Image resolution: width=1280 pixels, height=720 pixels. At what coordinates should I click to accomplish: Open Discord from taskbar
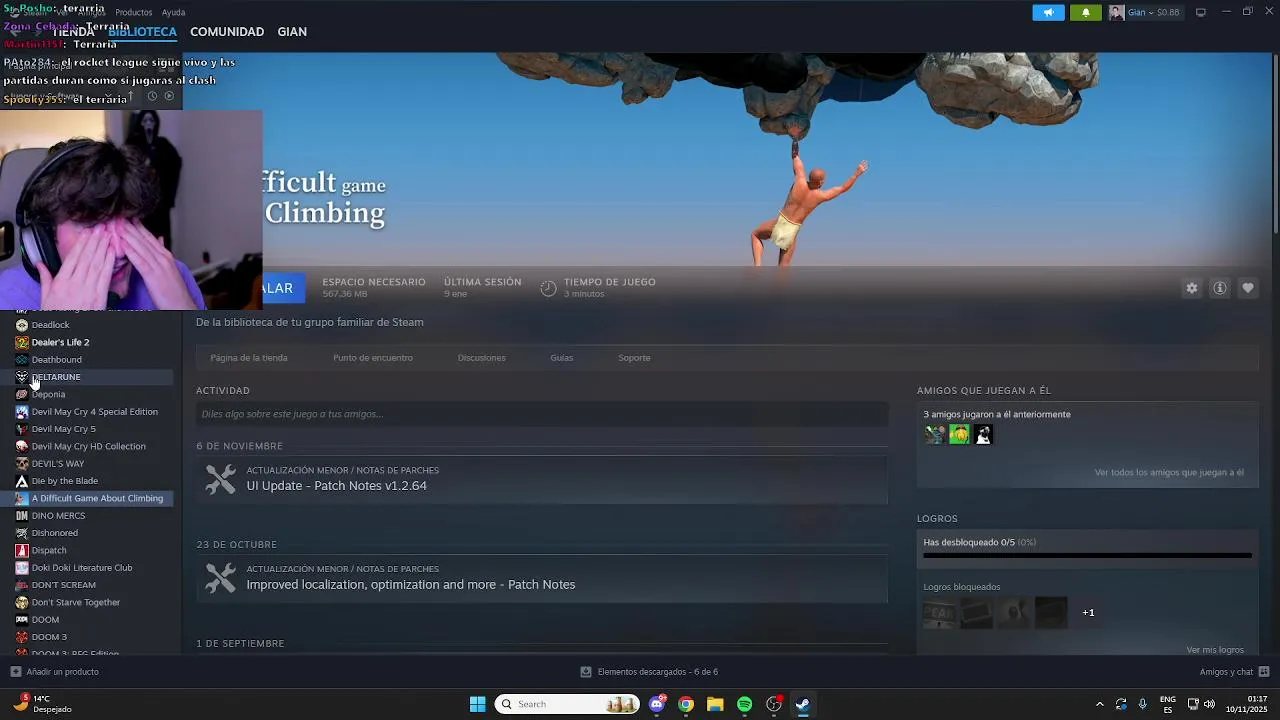[657, 704]
